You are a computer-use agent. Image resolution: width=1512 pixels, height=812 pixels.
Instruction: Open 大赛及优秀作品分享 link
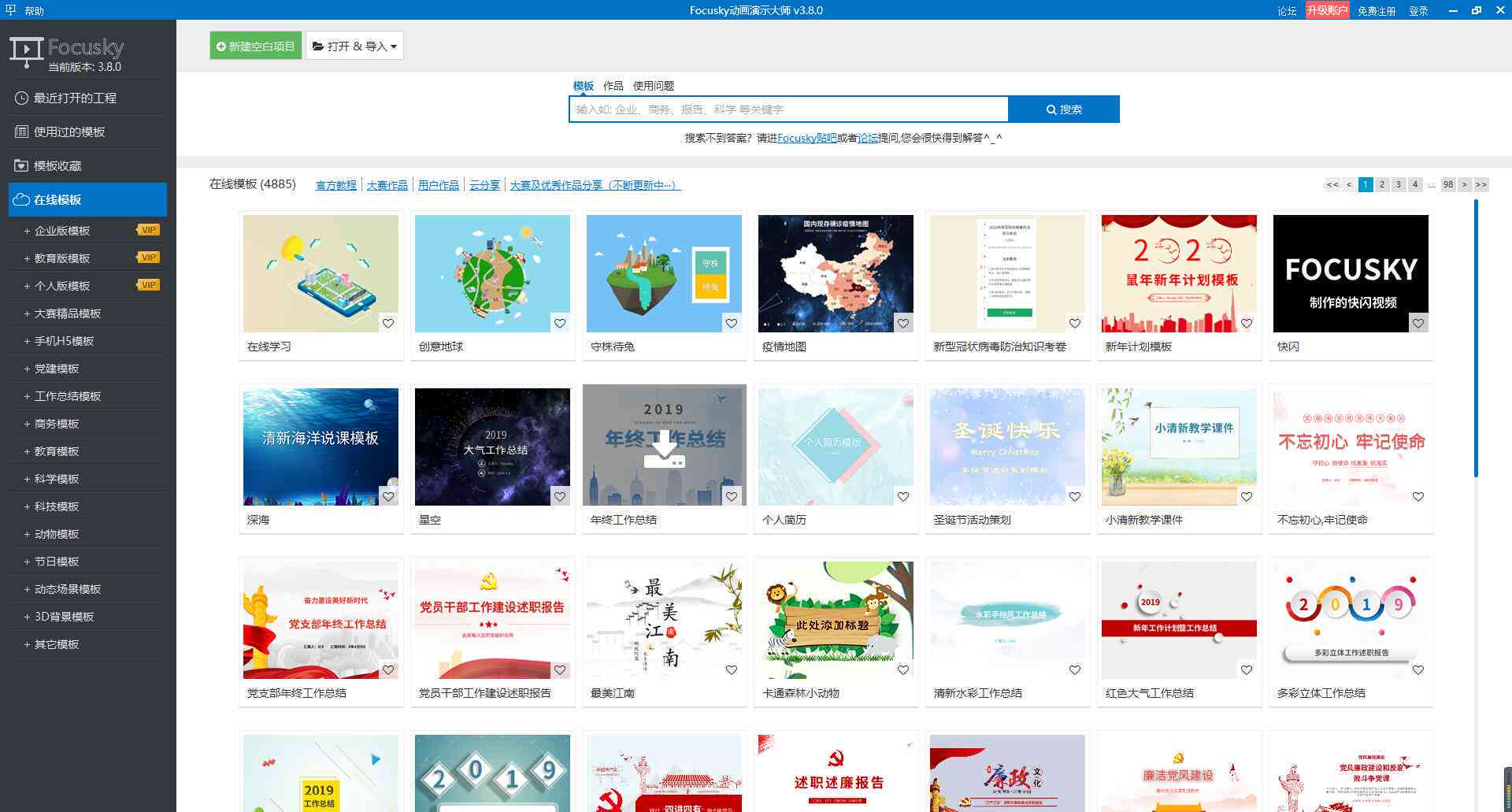point(595,185)
